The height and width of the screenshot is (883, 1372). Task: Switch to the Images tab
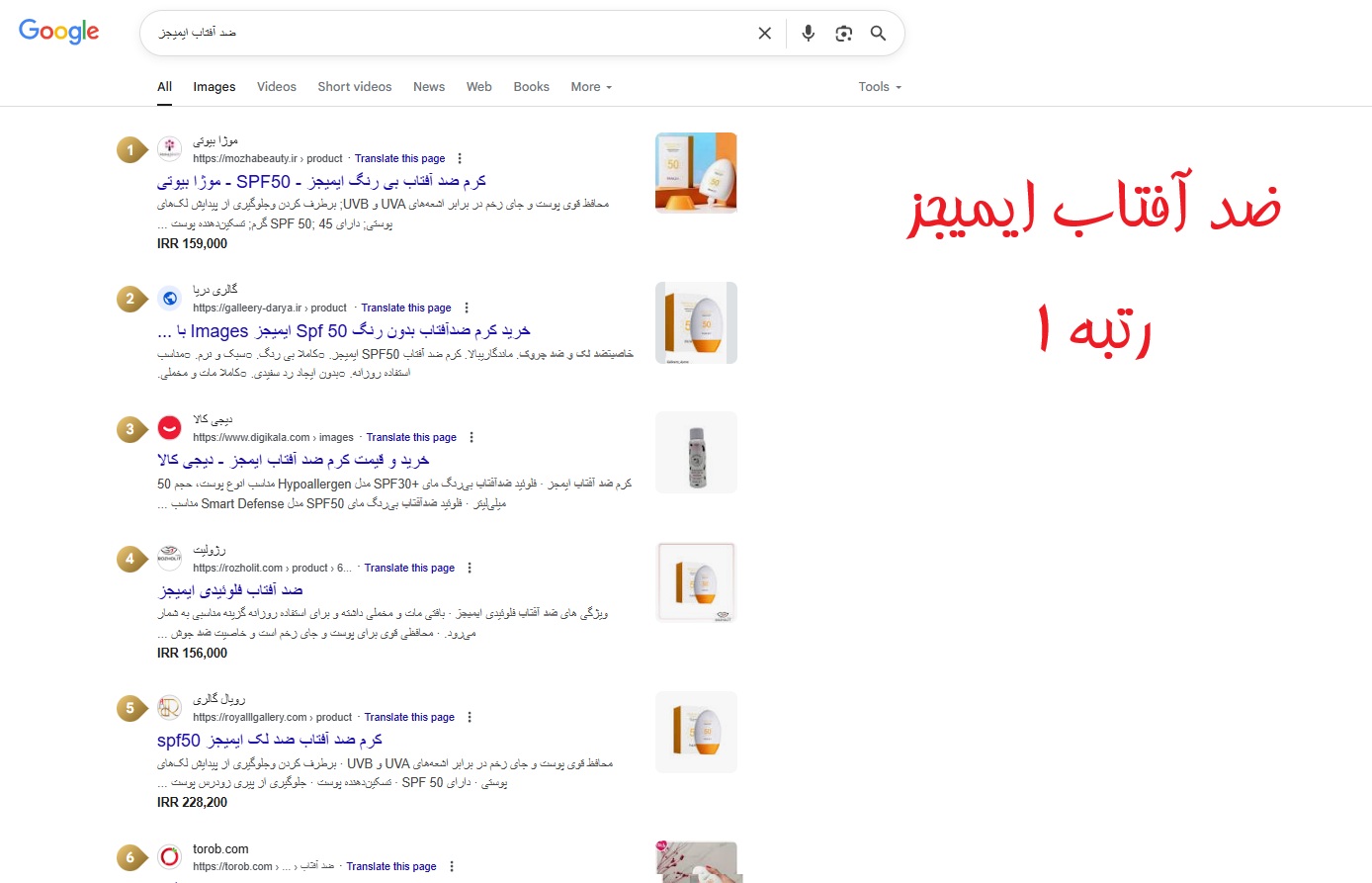pos(214,87)
